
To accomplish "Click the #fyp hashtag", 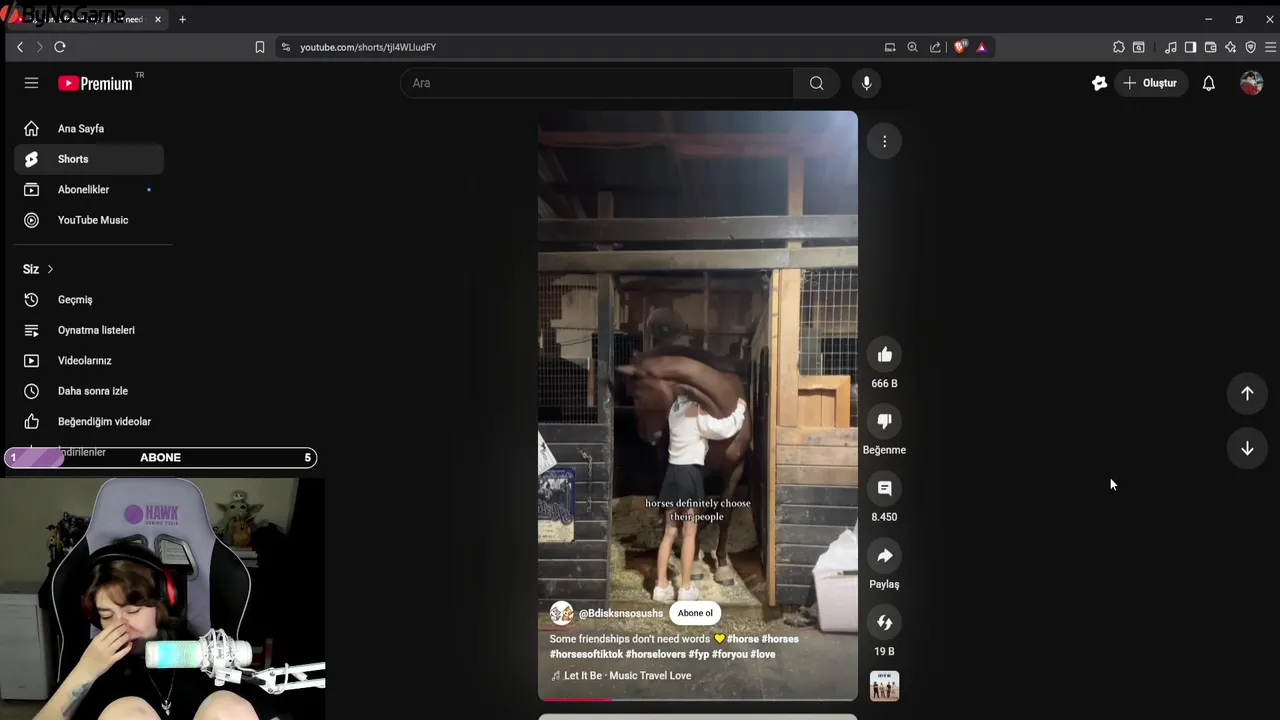I will point(699,654).
